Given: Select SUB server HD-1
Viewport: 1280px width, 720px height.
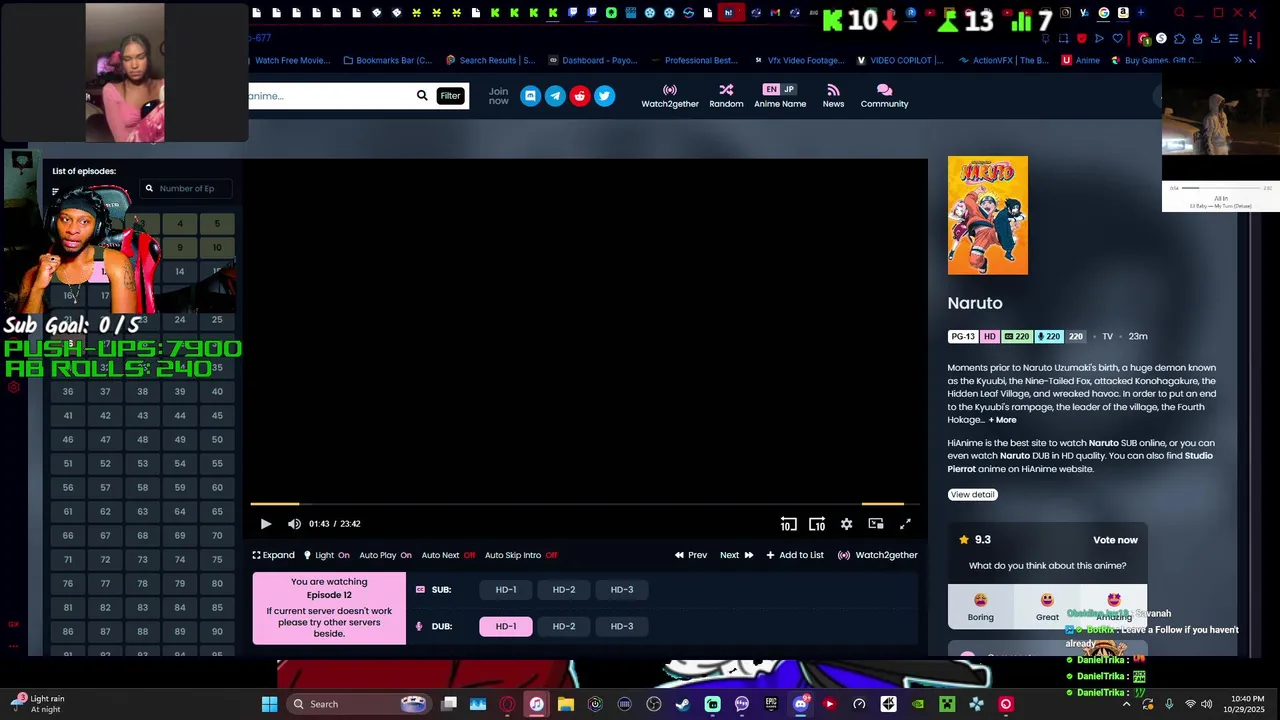Looking at the screenshot, I should (506, 590).
